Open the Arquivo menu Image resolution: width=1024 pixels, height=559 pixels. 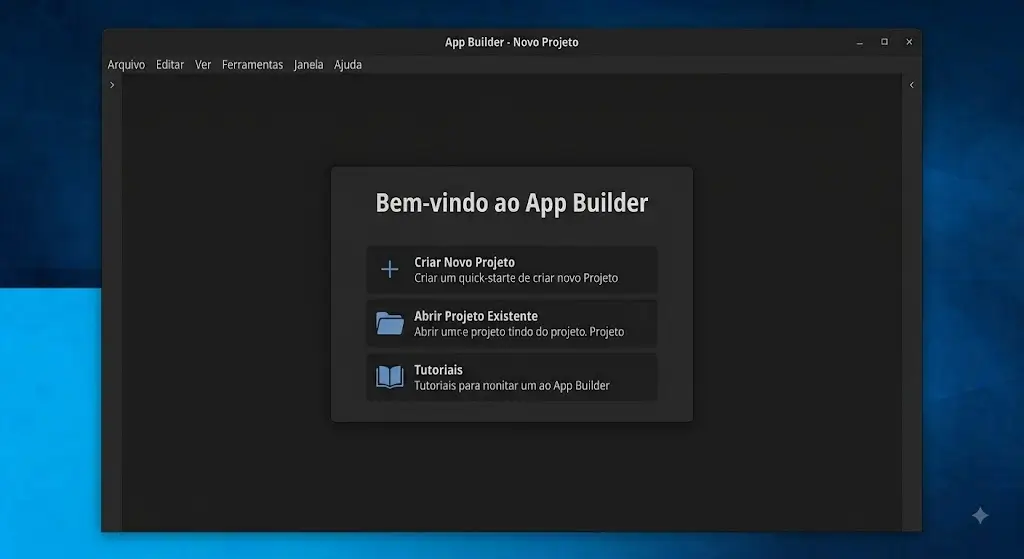pos(126,65)
